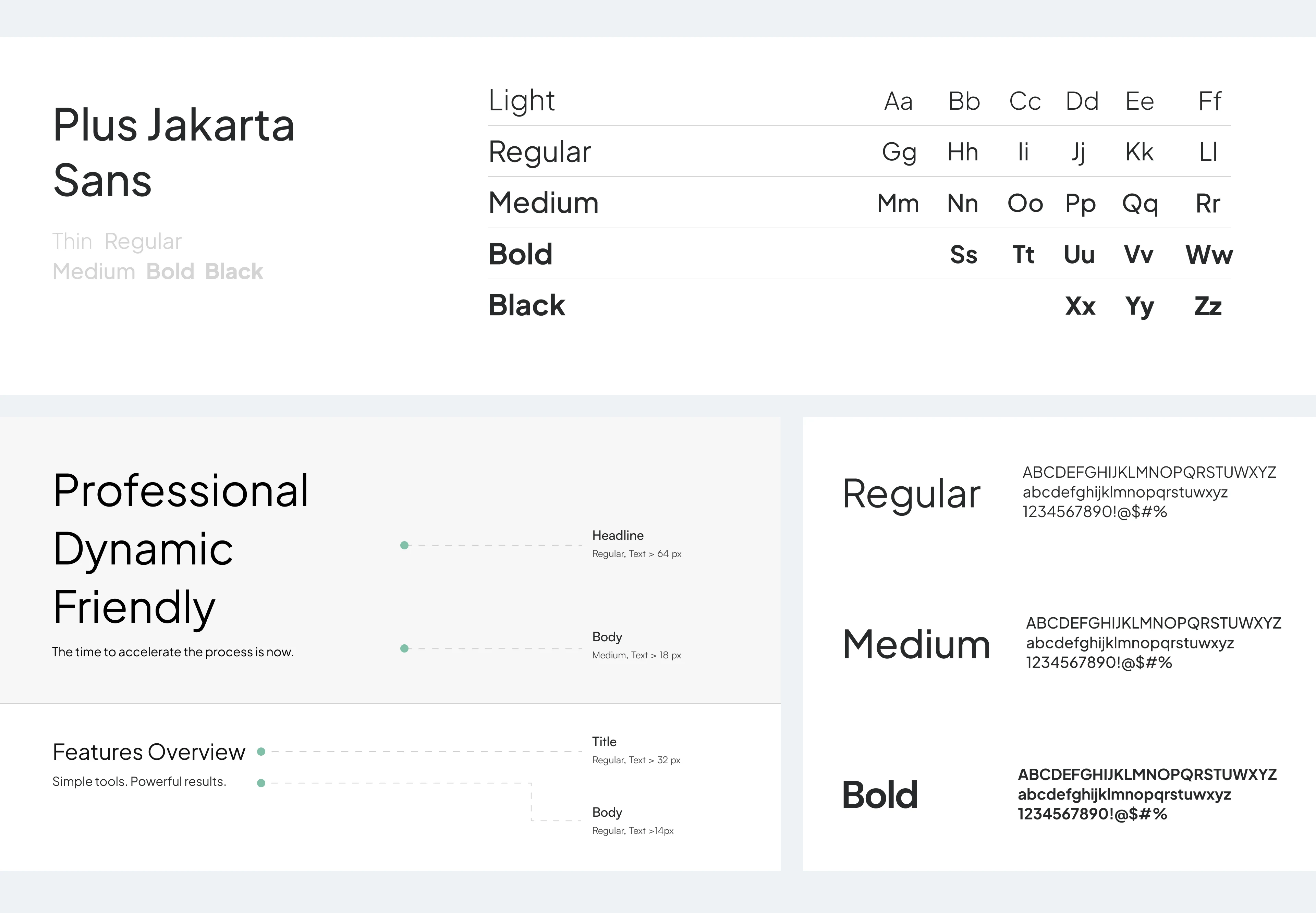The image size is (1316, 913).
Task: Click the 'Zz' black letter sample
Action: click(1207, 306)
